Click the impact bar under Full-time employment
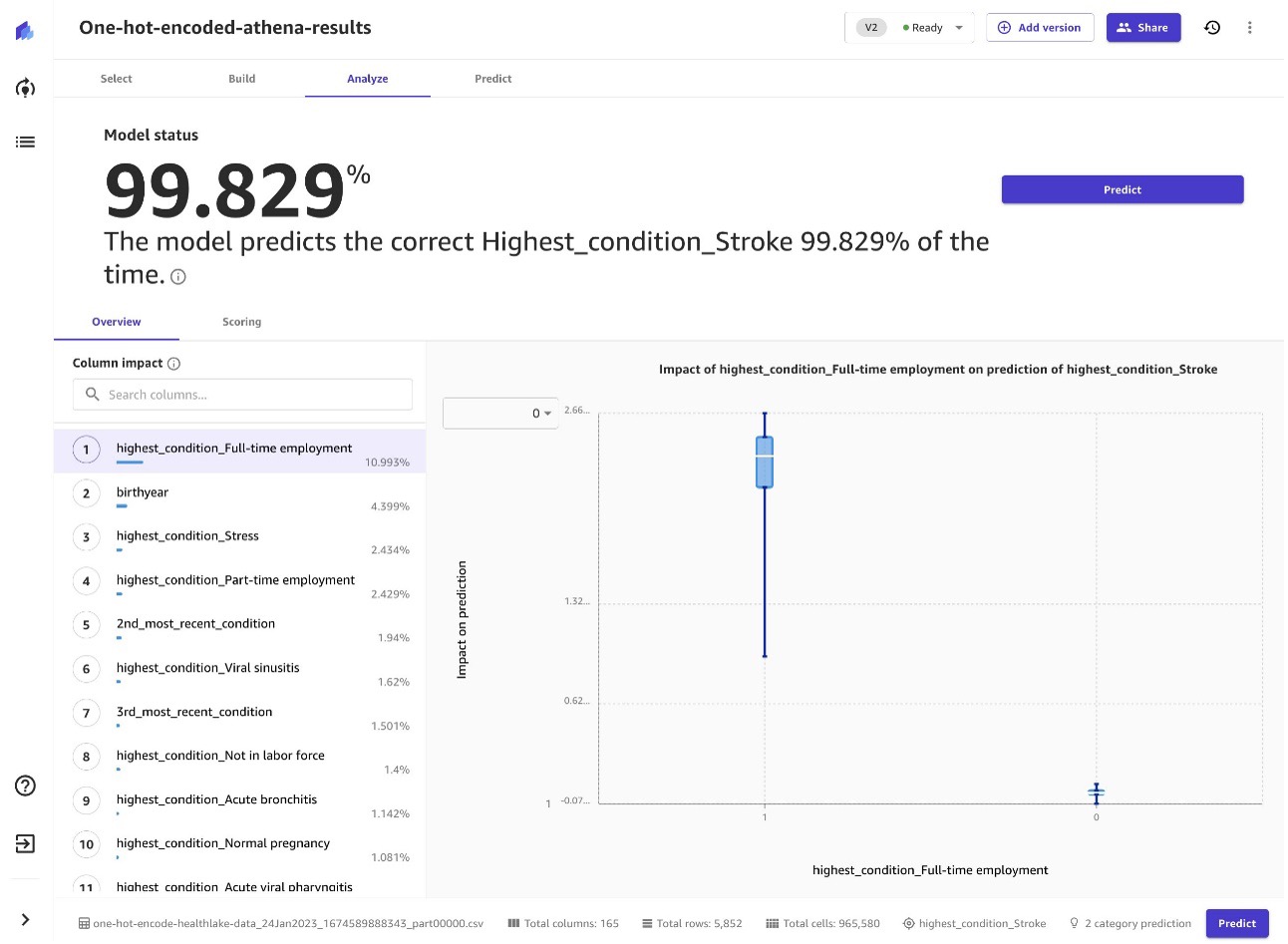This screenshot has height=944, width=1288. click(130, 463)
